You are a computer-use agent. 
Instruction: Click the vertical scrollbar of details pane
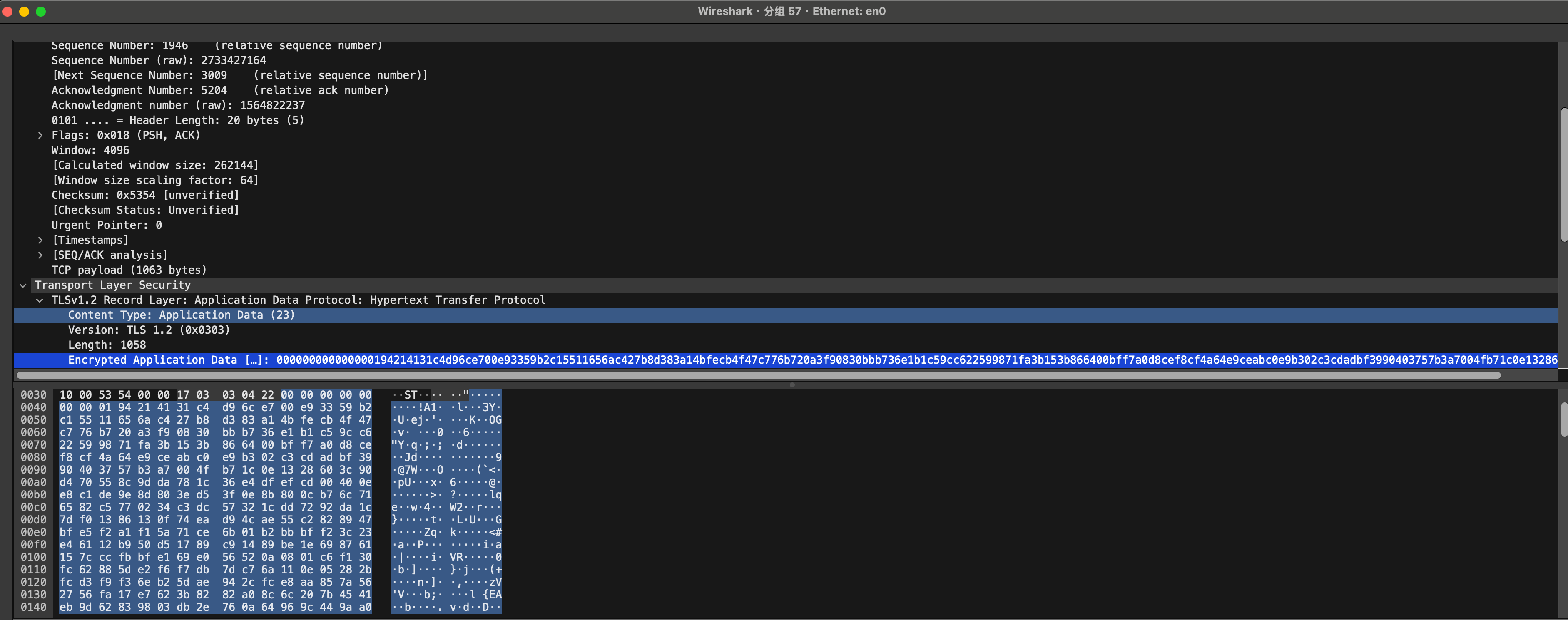[x=1563, y=175]
